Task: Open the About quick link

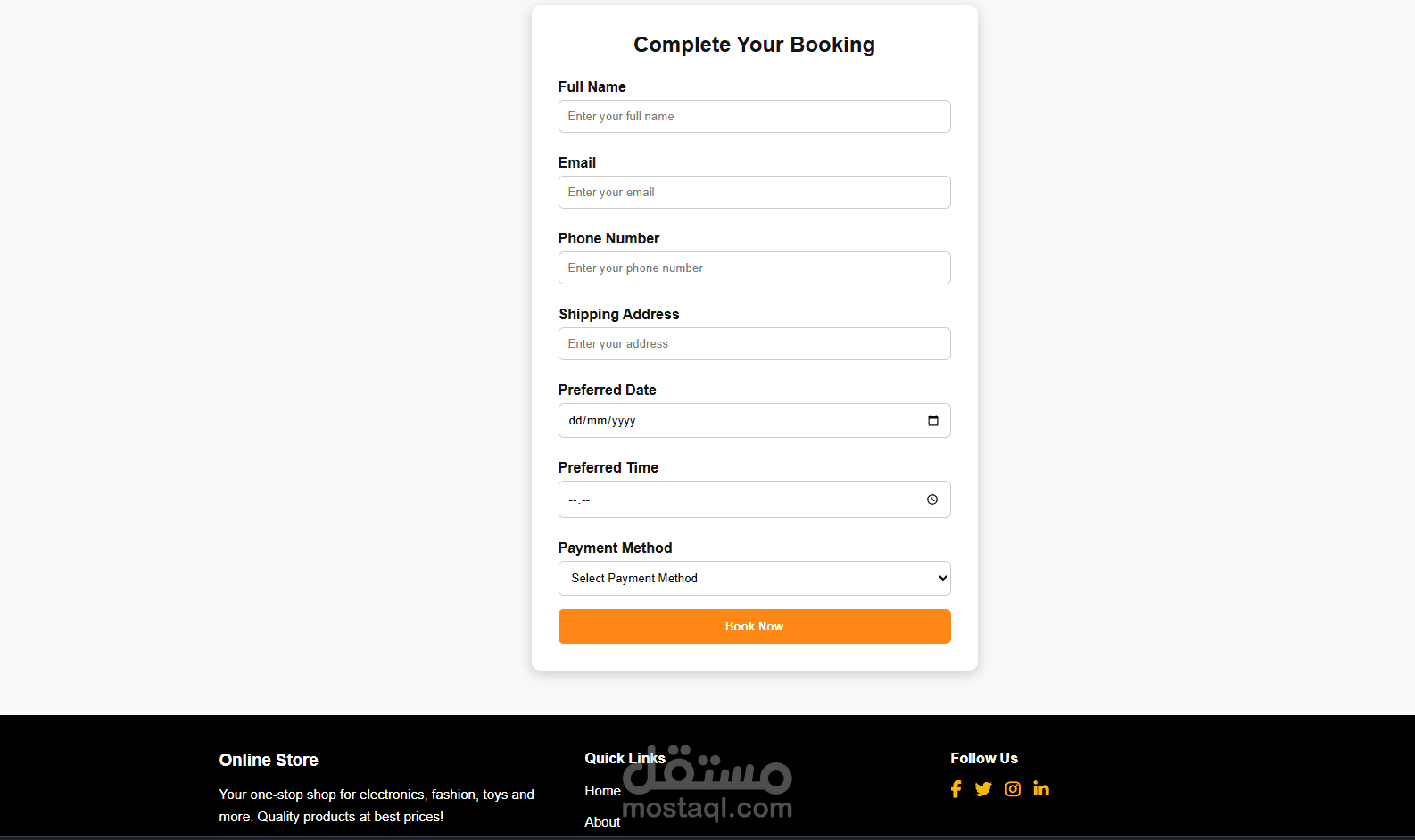Action: tap(602, 822)
